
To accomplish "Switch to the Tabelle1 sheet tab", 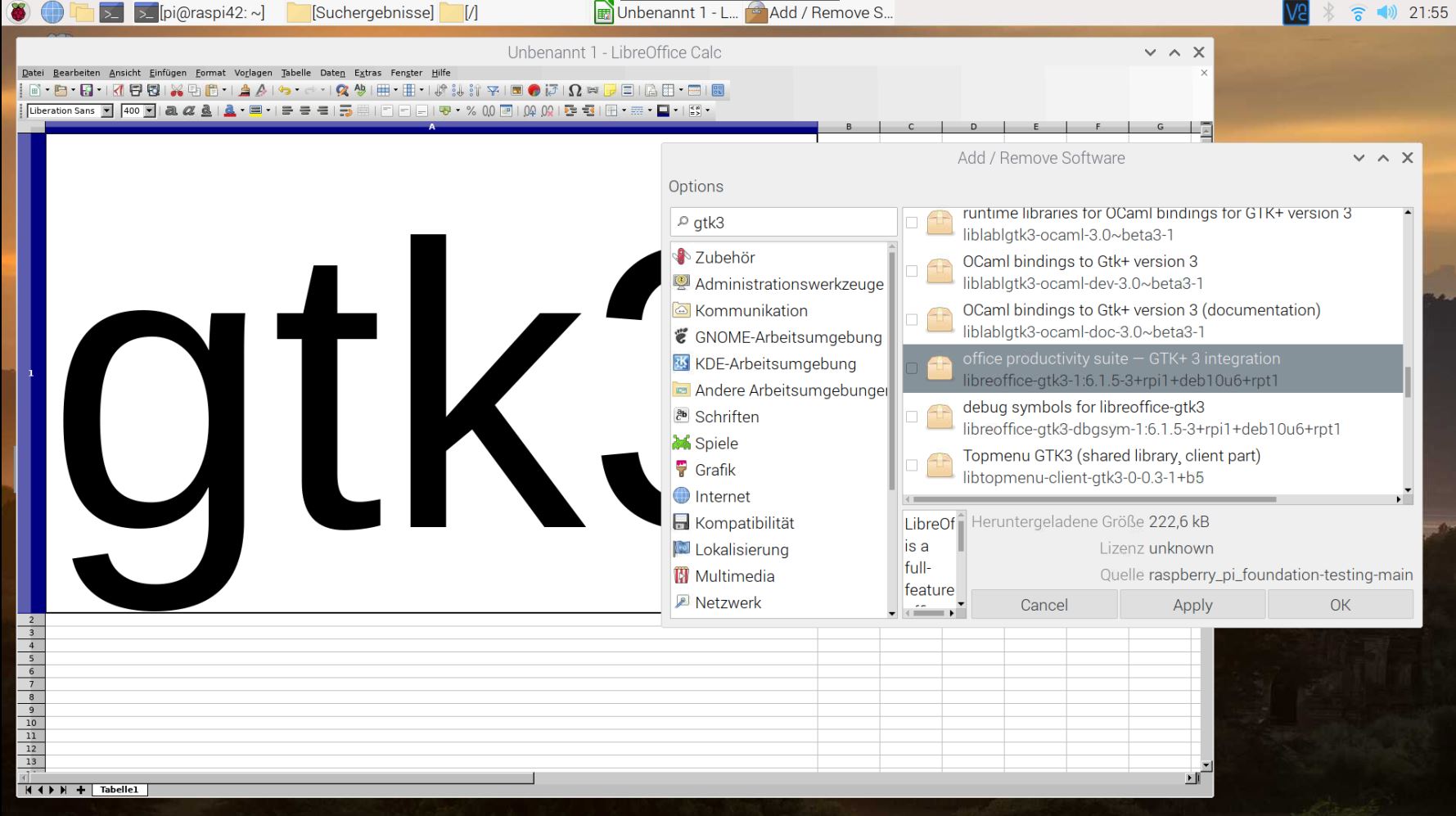I will [x=119, y=790].
